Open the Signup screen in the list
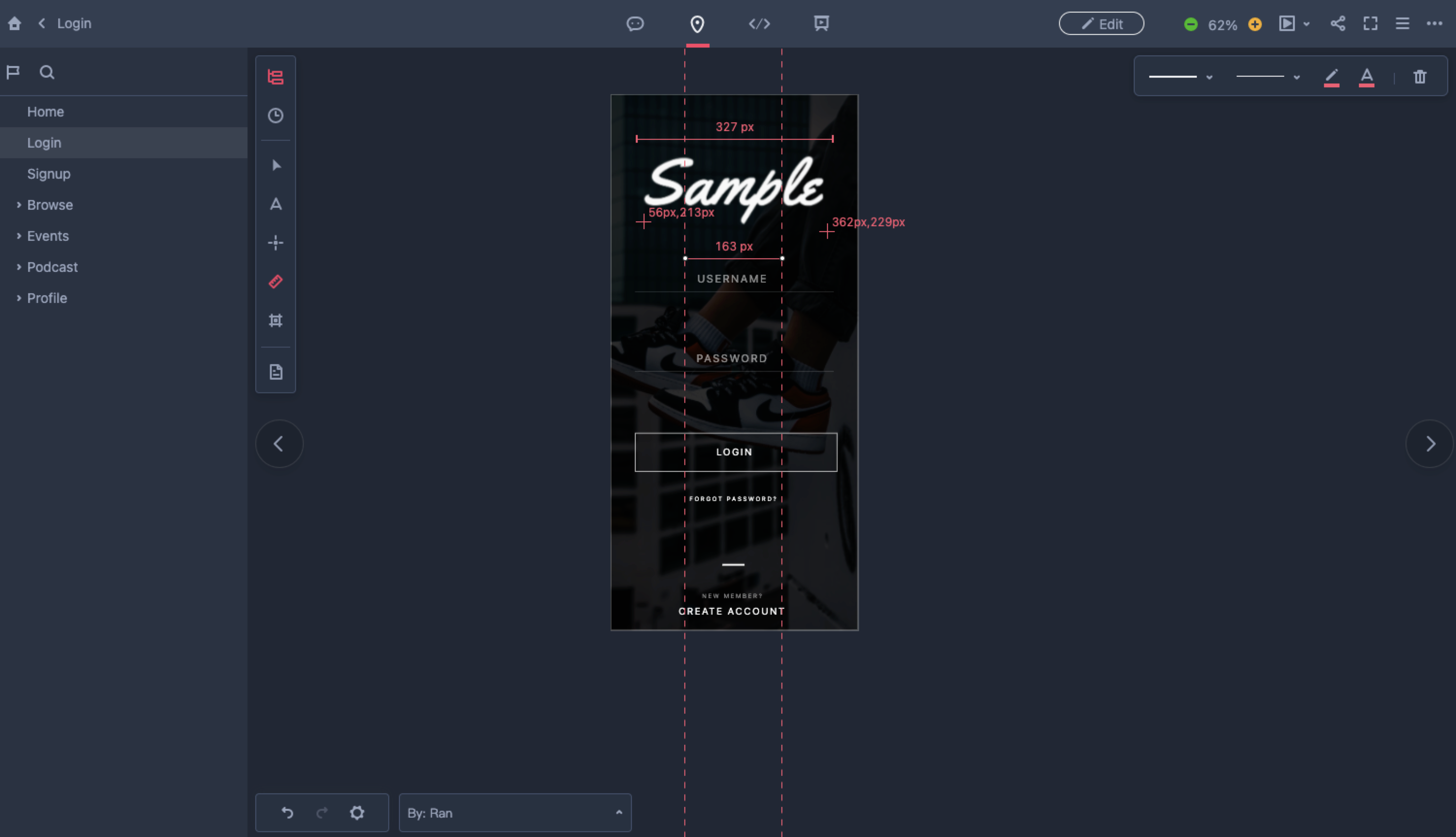Screen dimensions: 1456x837 pos(124,174)
